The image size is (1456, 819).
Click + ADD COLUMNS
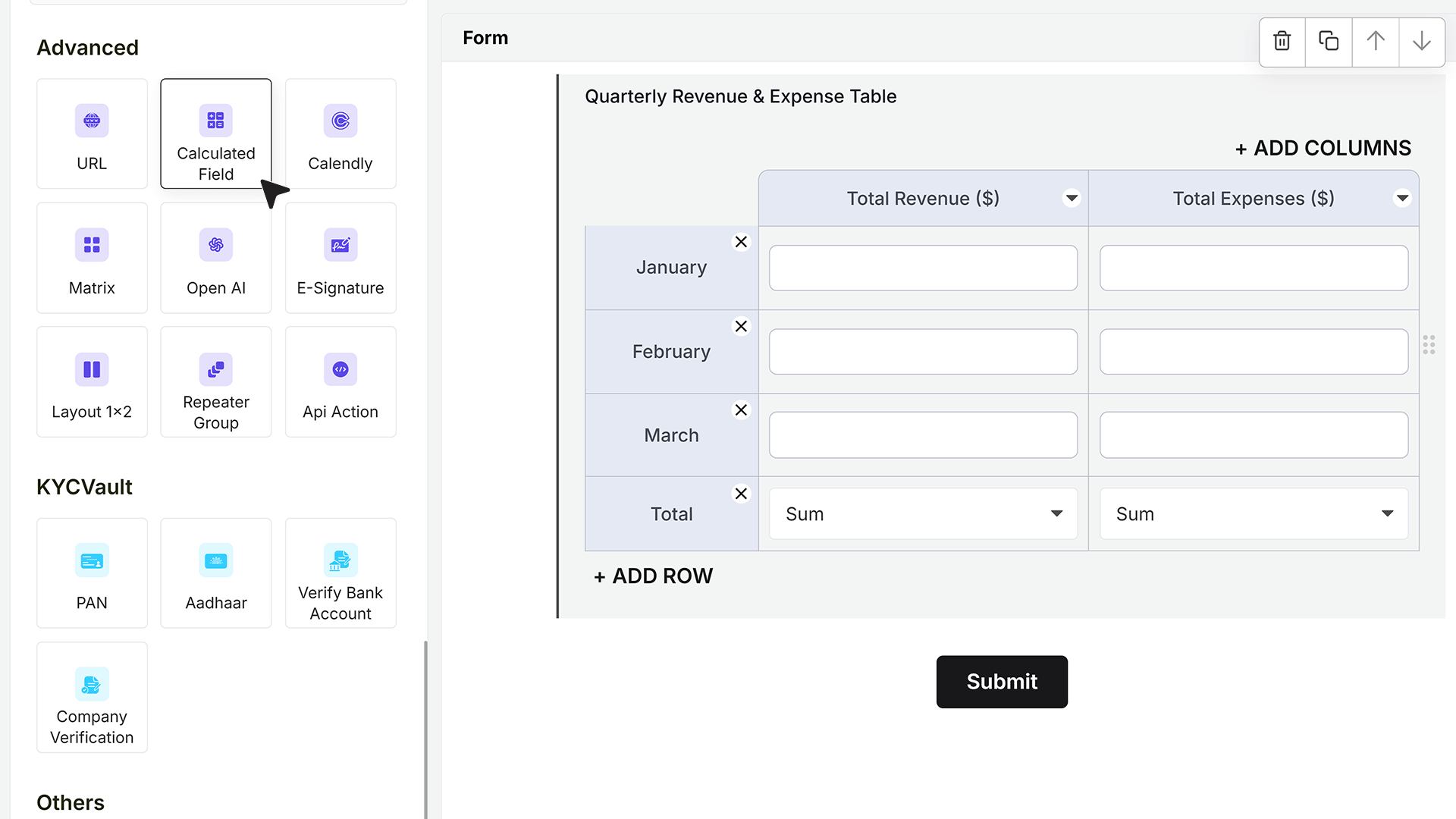click(1323, 149)
